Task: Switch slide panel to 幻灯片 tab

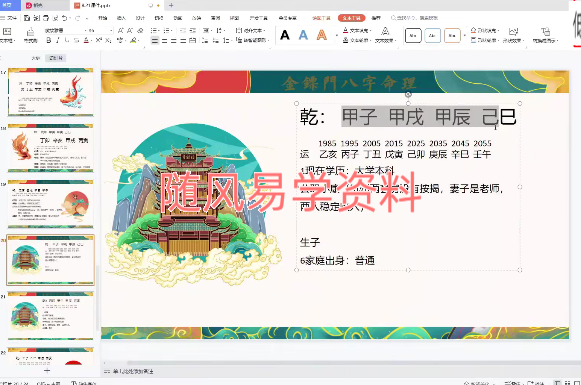Action: [x=56, y=58]
